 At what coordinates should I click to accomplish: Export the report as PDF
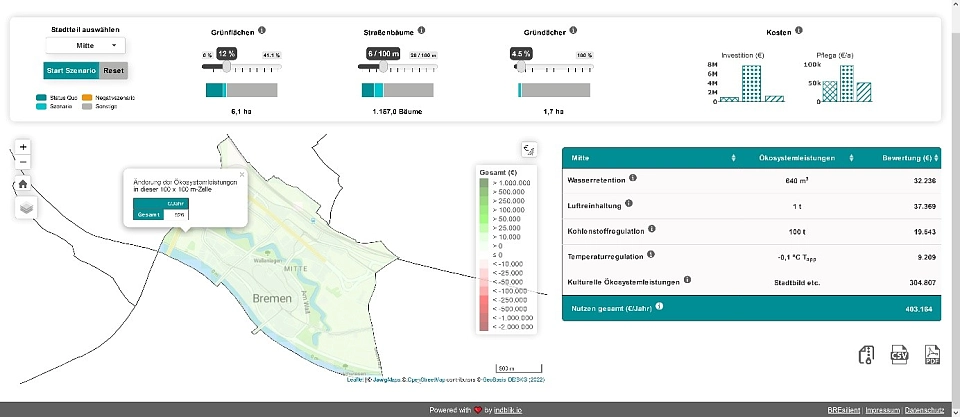(x=931, y=355)
